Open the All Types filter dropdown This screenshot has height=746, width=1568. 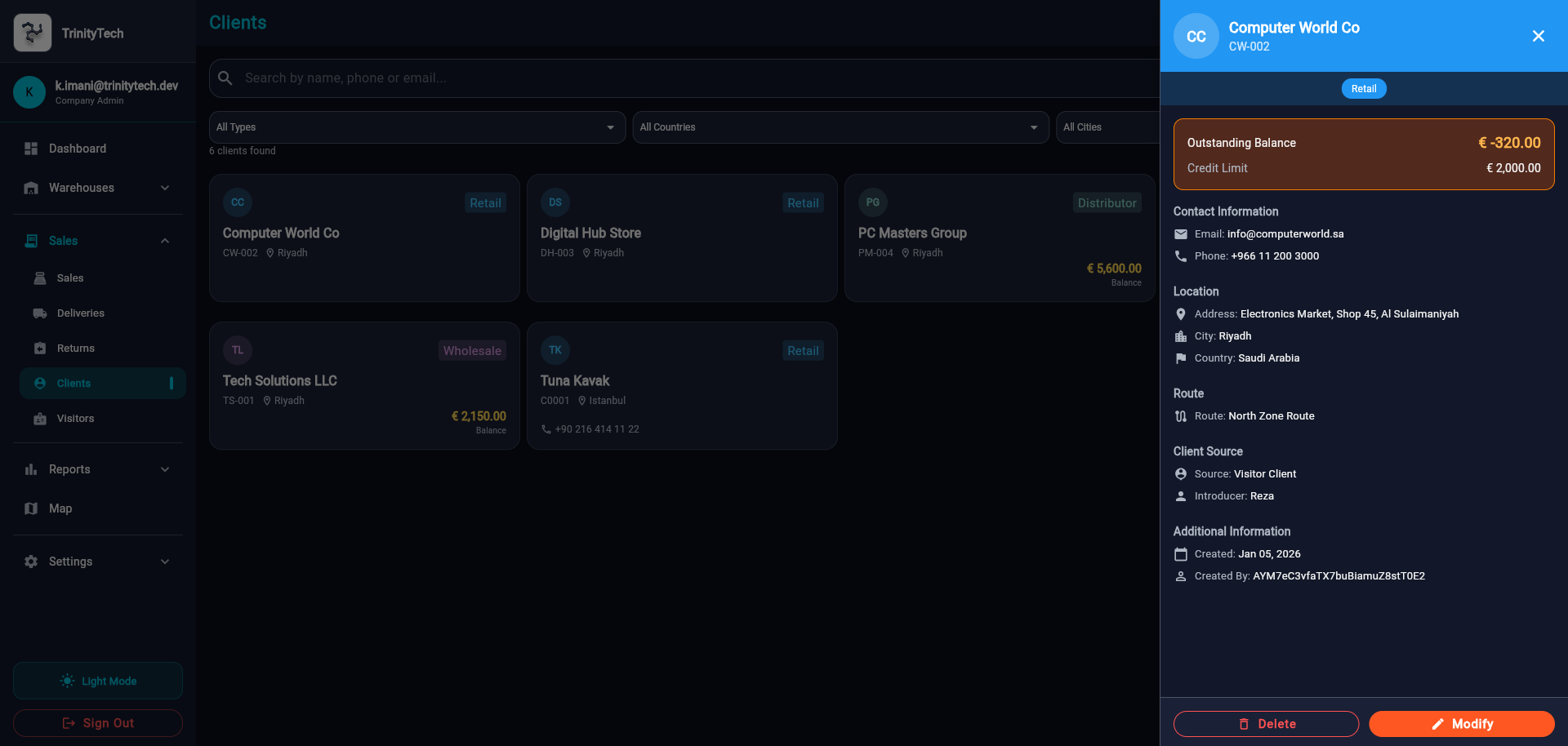(x=416, y=127)
